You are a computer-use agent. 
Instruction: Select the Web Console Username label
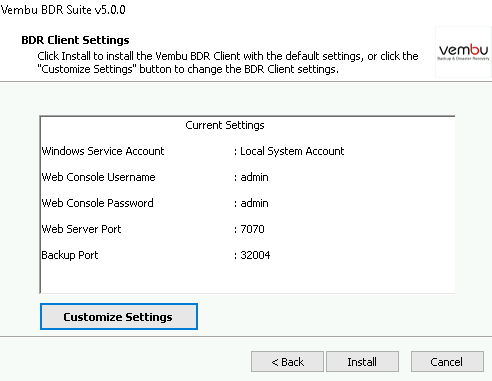[x=99, y=177]
